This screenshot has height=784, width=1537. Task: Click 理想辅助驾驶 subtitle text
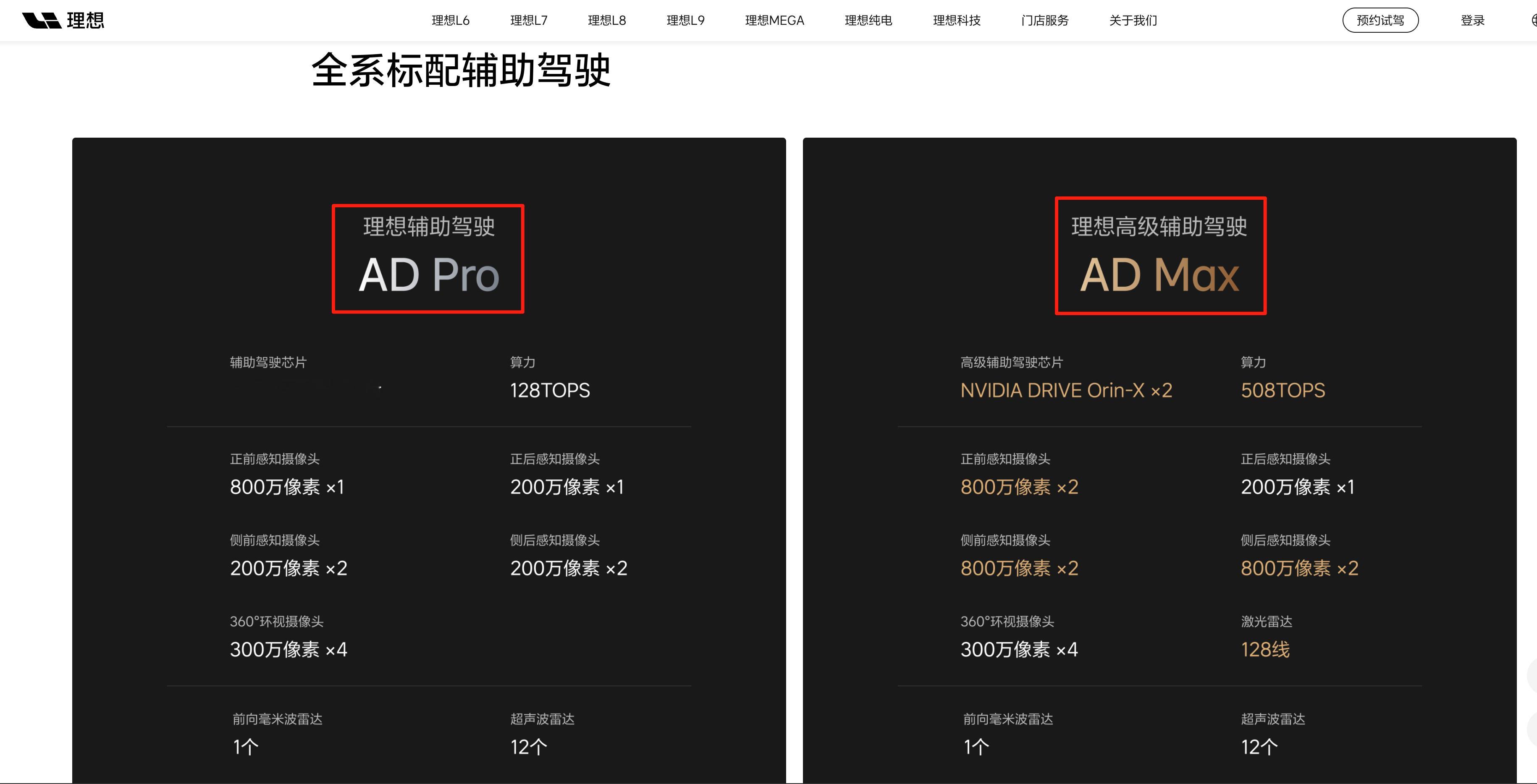[x=429, y=227]
